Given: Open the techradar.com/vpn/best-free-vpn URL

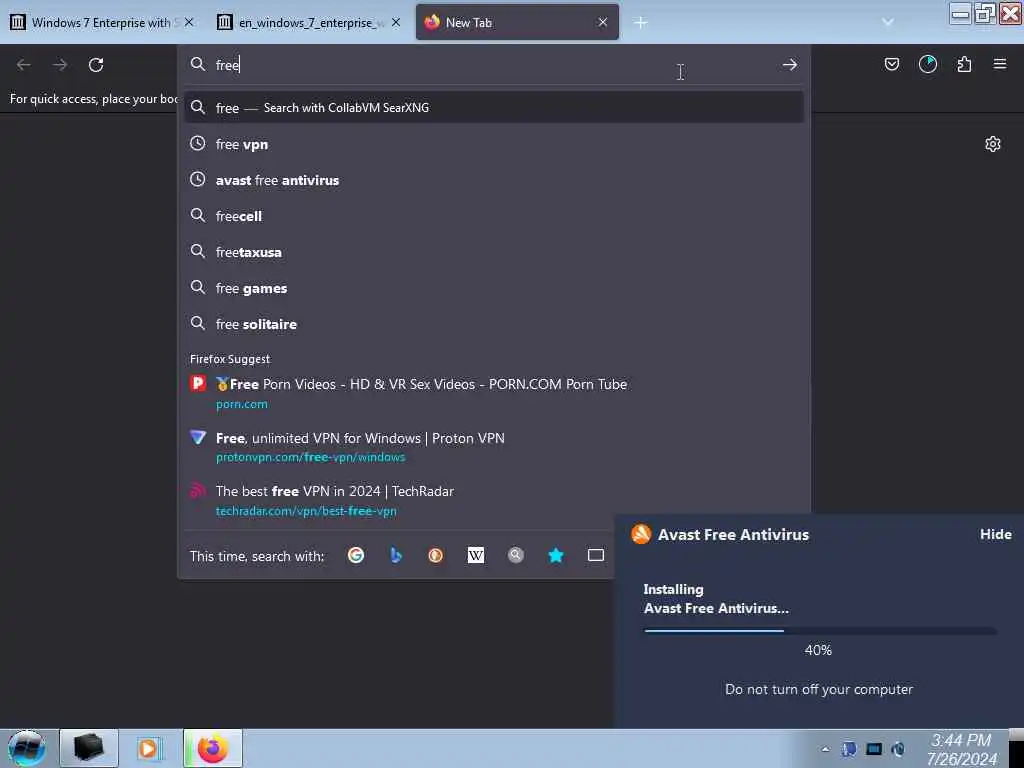Looking at the screenshot, I should 306,511.
